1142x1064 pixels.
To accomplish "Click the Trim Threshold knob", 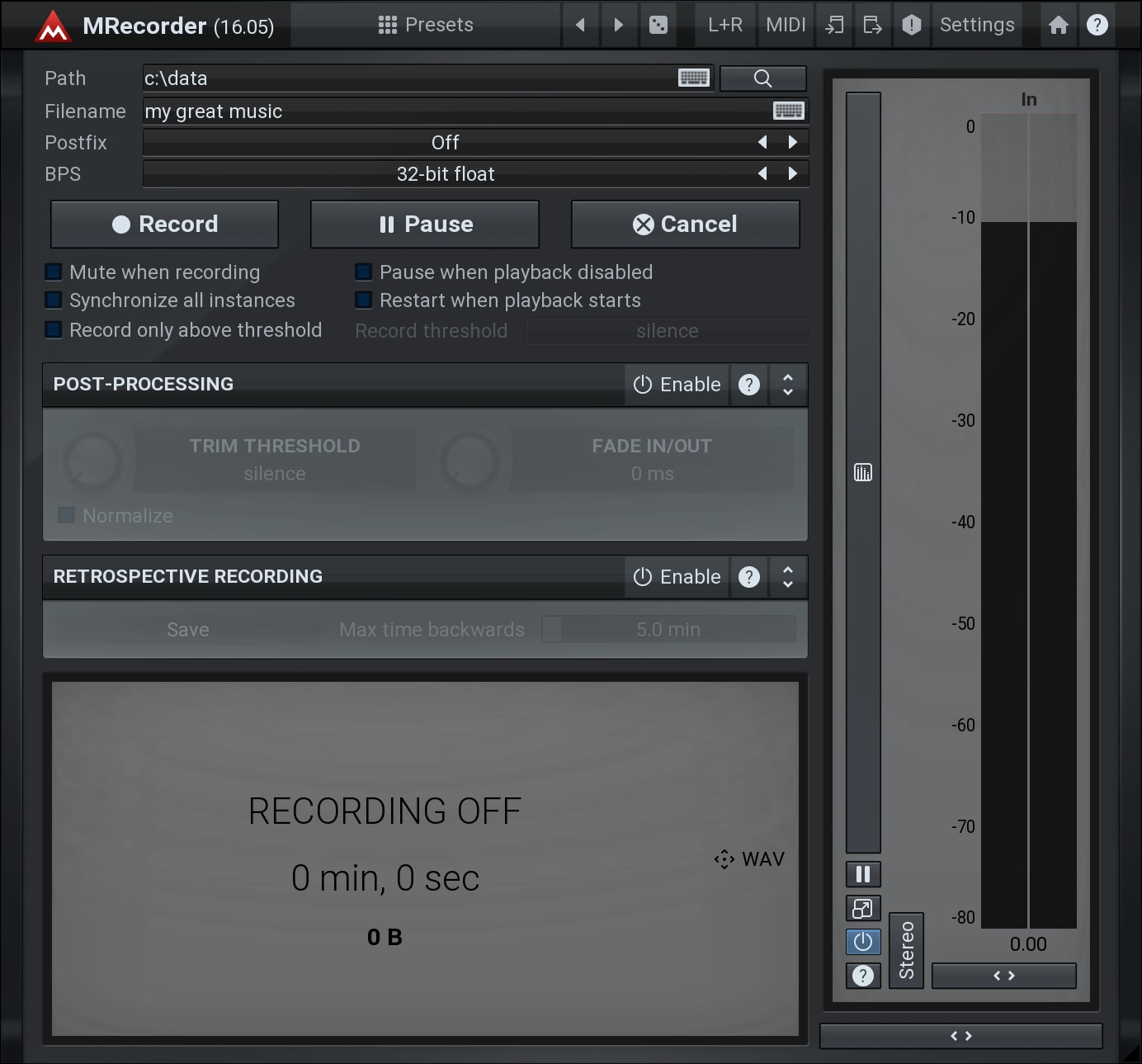I will tap(93, 461).
